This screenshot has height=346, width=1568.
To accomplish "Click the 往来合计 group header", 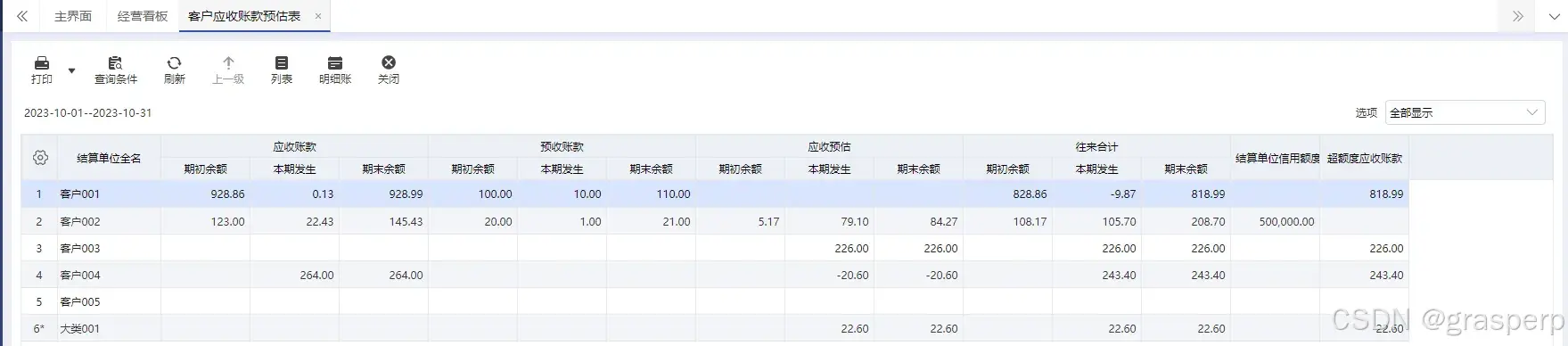I will [x=1096, y=146].
